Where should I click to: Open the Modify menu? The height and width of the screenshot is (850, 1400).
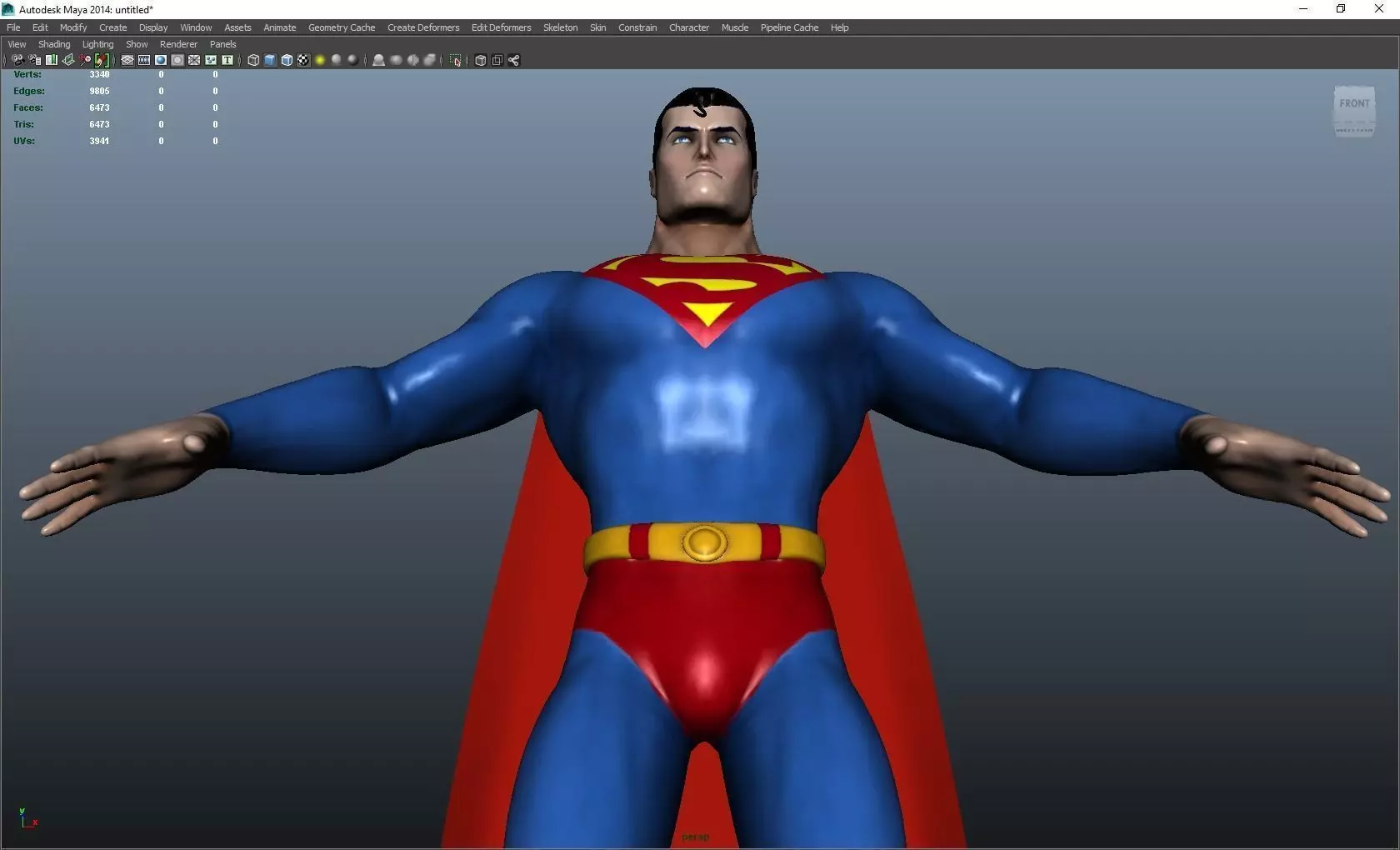click(x=73, y=27)
